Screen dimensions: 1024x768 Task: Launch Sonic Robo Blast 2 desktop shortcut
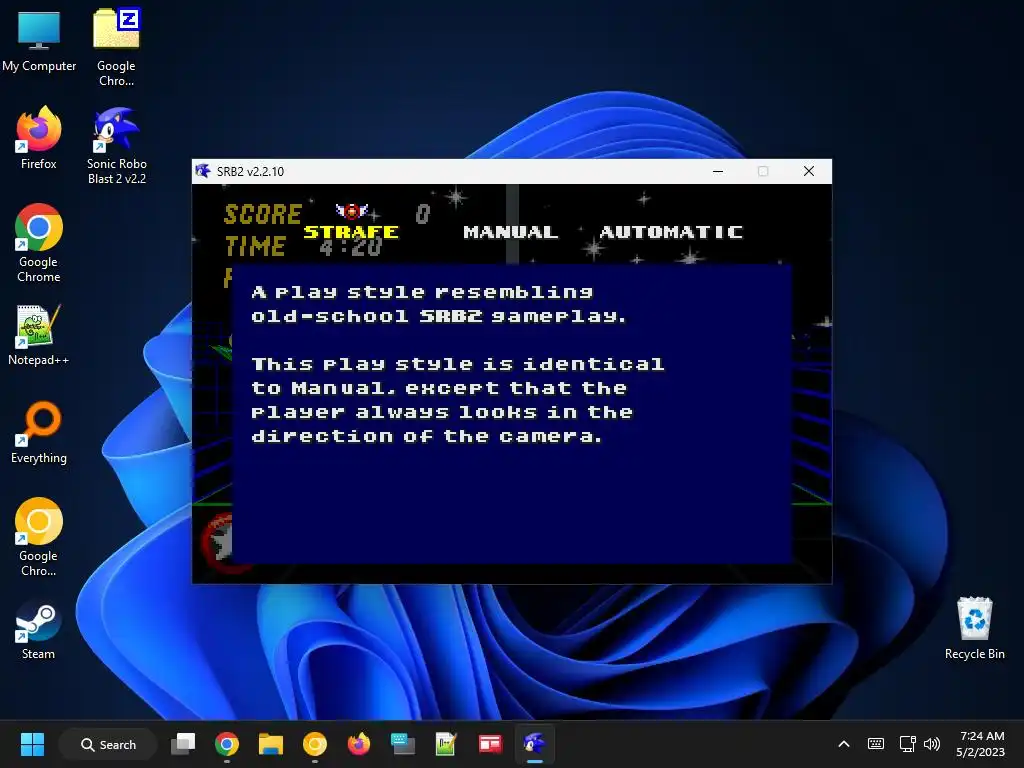(x=117, y=146)
